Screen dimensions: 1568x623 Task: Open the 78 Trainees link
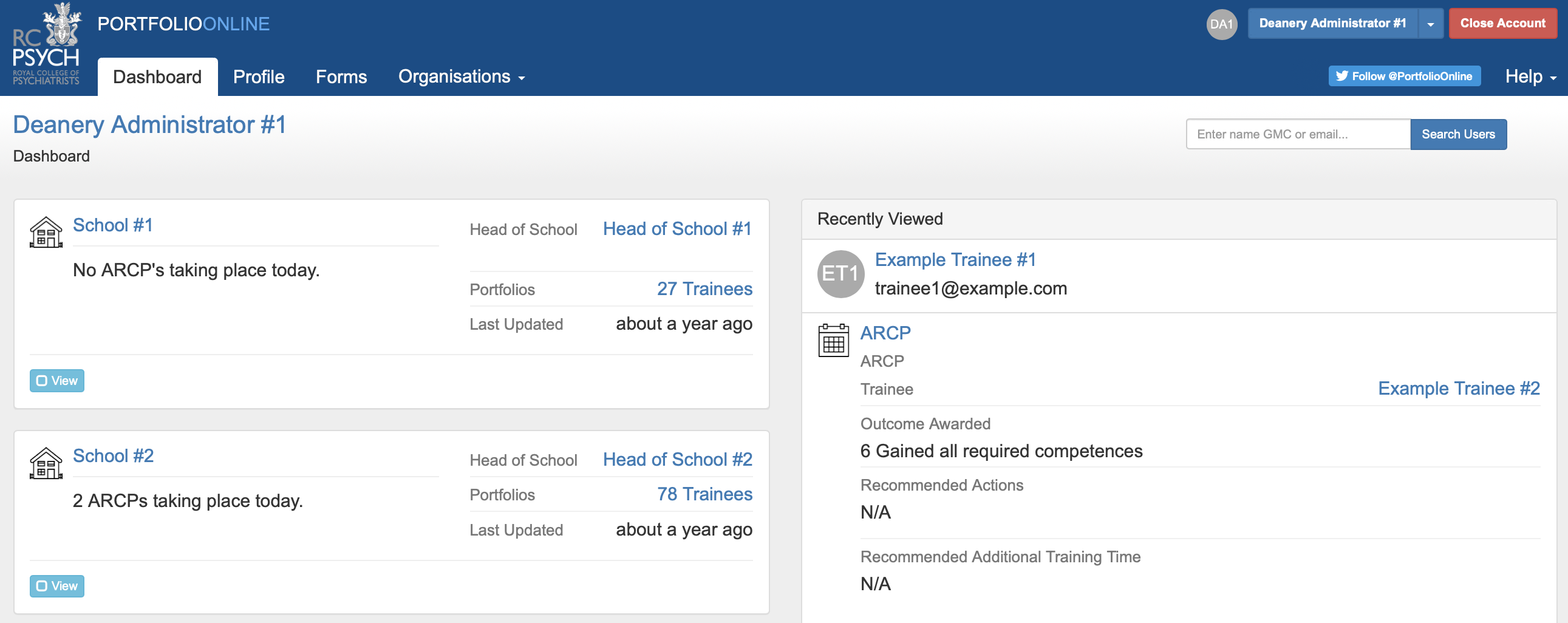pyautogui.click(x=704, y=494)
